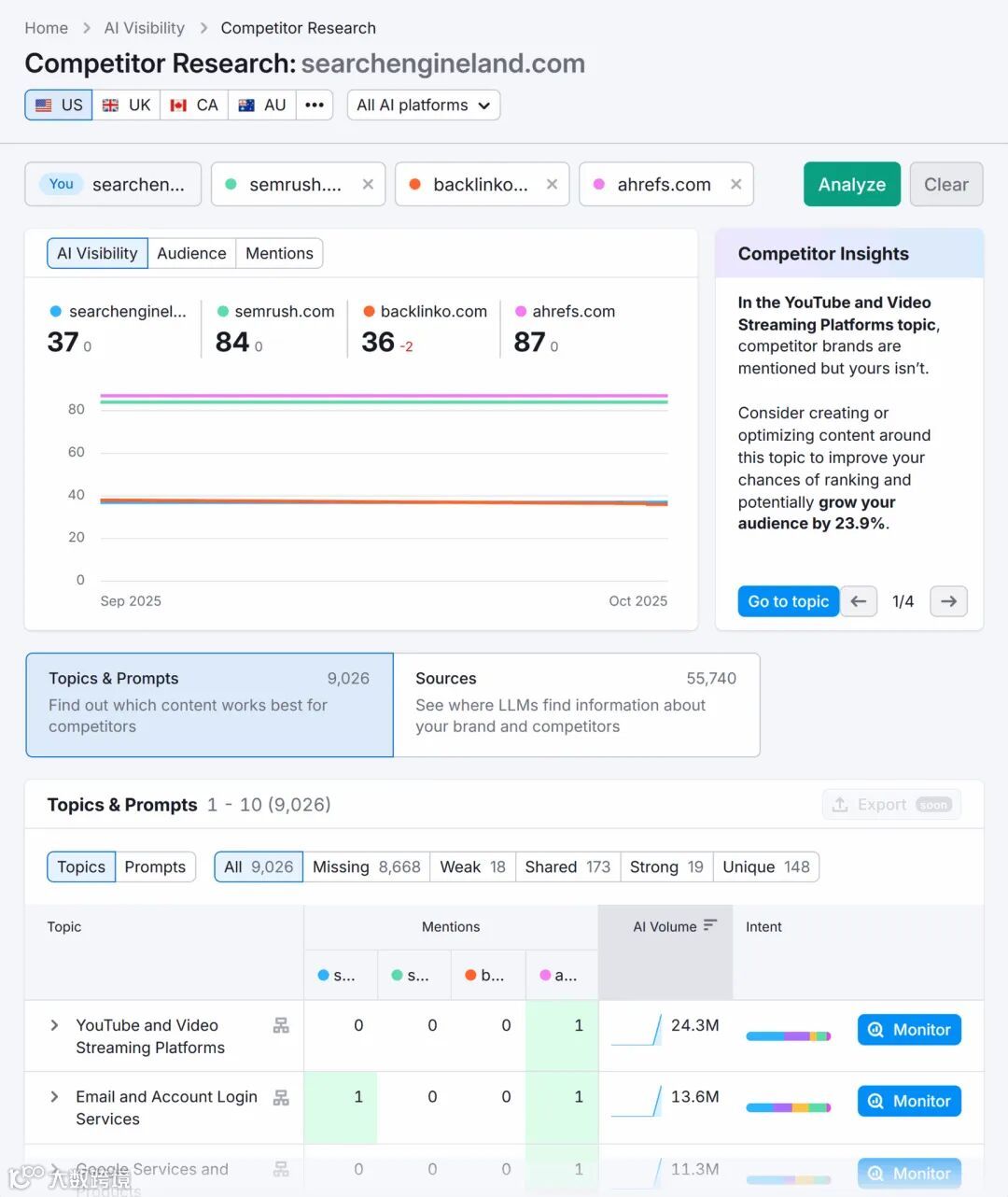
Task: Click the Intent color bar for the YouTube topic
Action: [x=789, y=1035]
